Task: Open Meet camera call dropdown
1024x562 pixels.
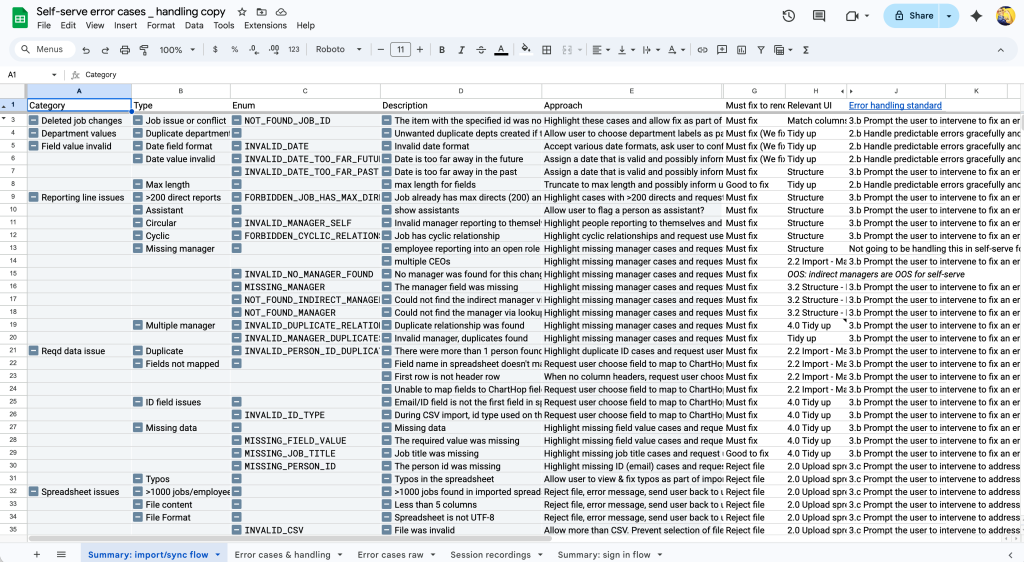Action: point(867,16)
